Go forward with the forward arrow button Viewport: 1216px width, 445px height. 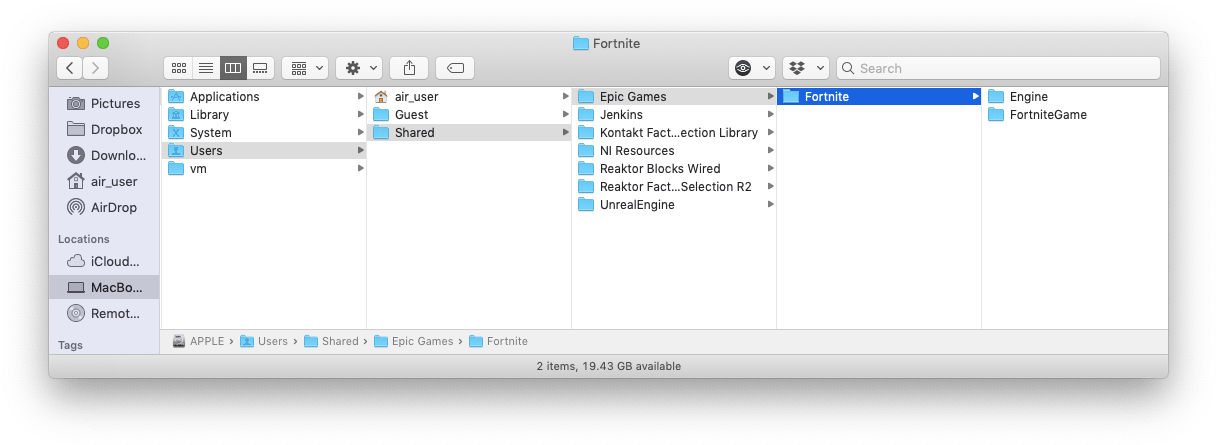point(96,68)
